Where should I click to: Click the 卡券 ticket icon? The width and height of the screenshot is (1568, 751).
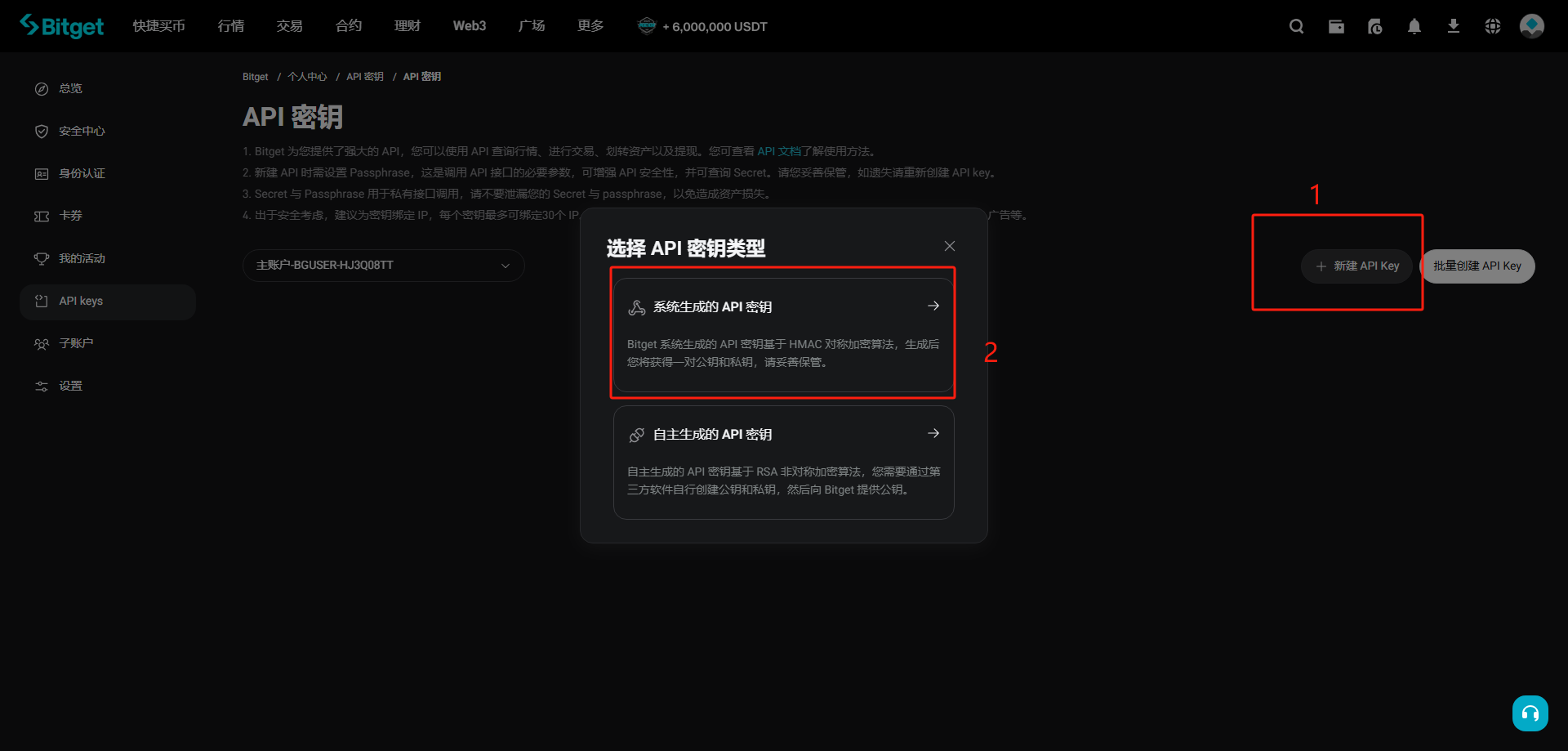click(x=42, y=216)
